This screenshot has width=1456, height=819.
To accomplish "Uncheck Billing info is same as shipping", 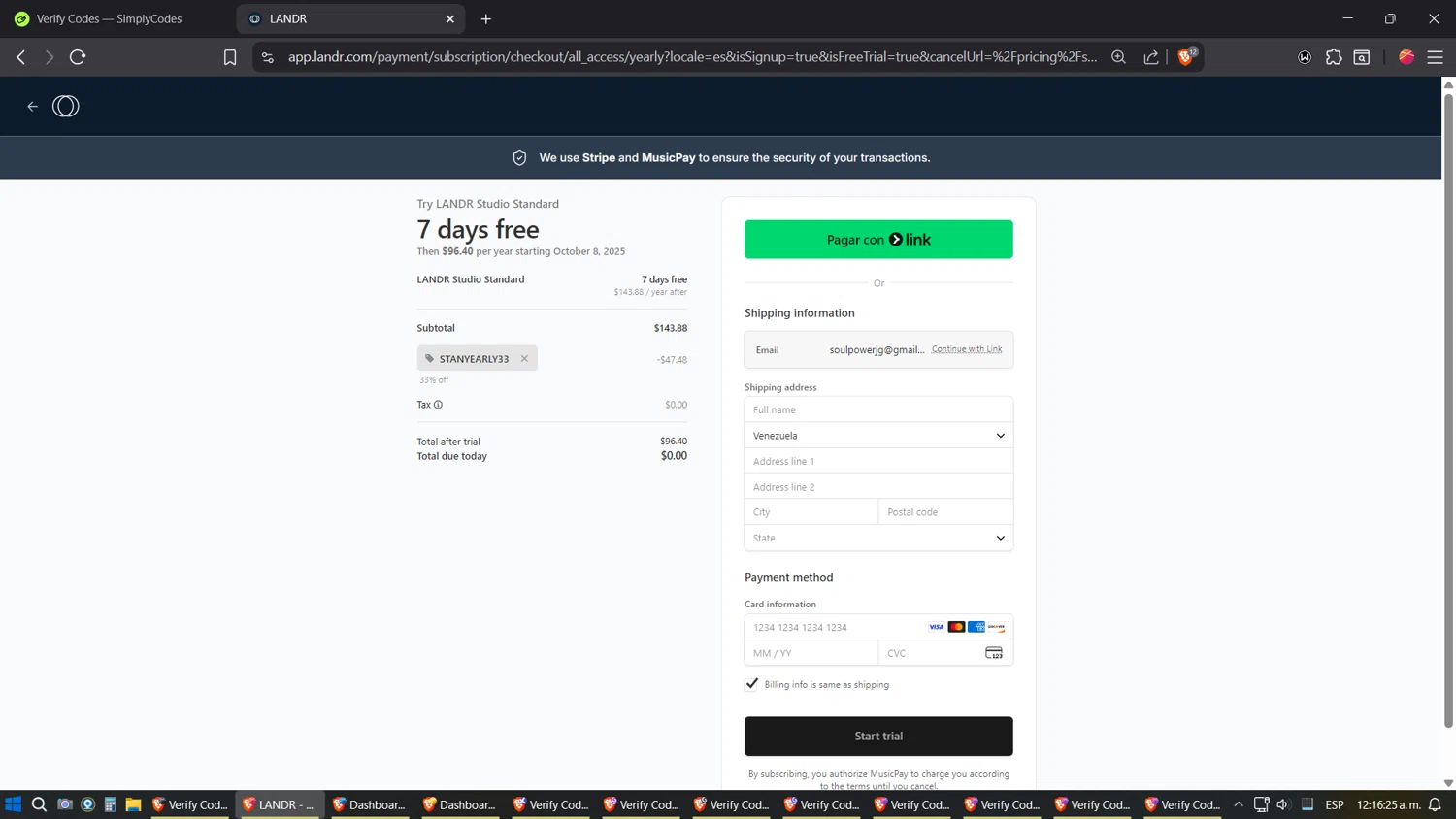I will (752, 684).
